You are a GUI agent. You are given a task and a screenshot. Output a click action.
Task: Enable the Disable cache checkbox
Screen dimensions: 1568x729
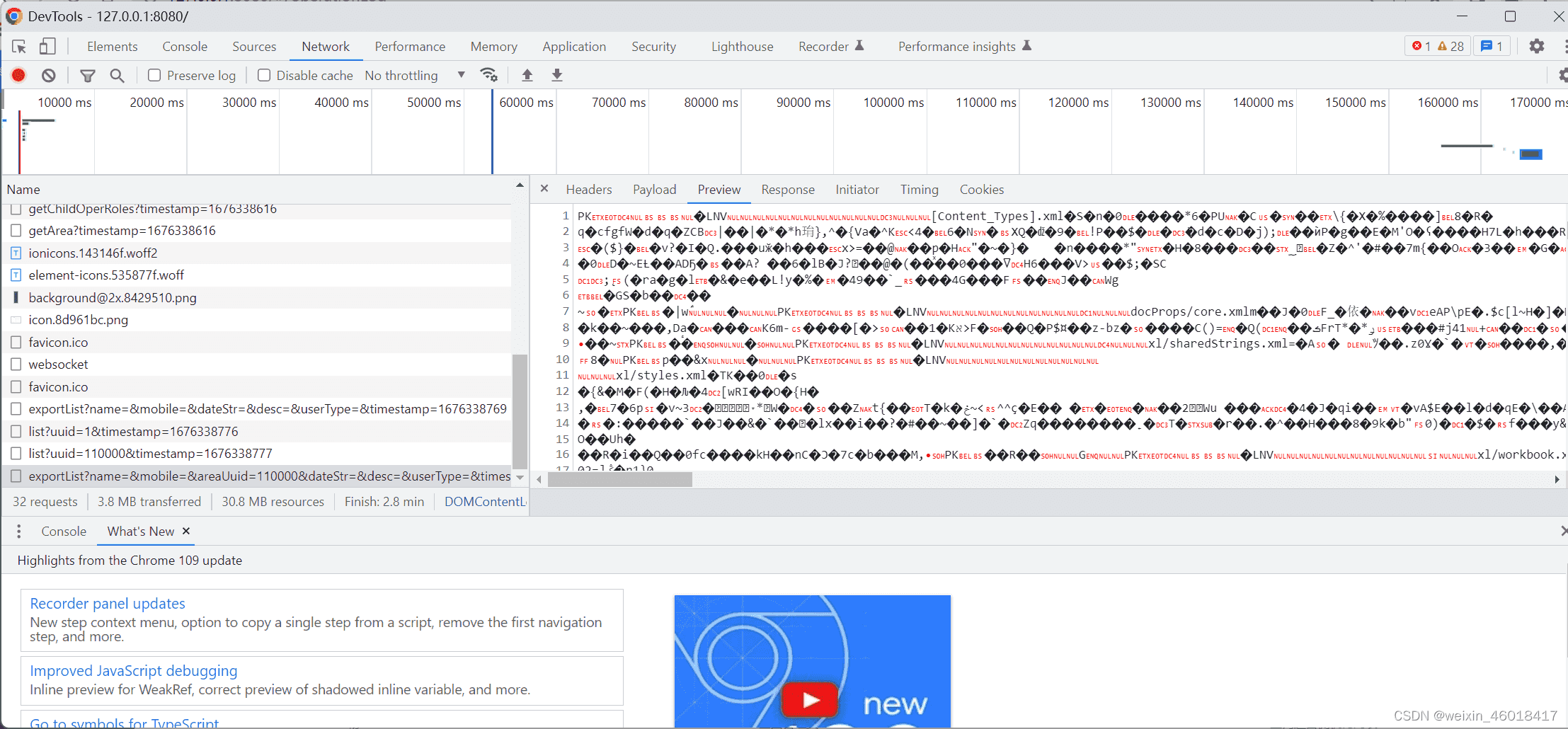click(x=263, y=75)
